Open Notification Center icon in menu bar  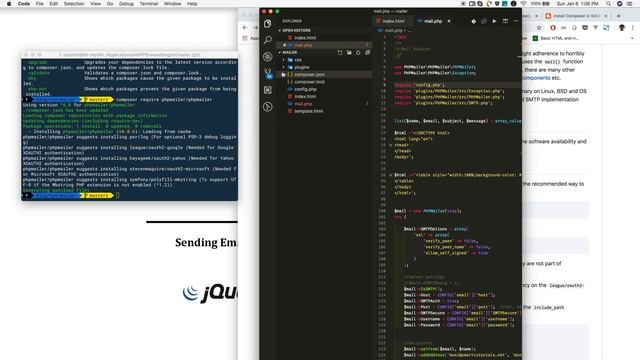coord(629,4)
